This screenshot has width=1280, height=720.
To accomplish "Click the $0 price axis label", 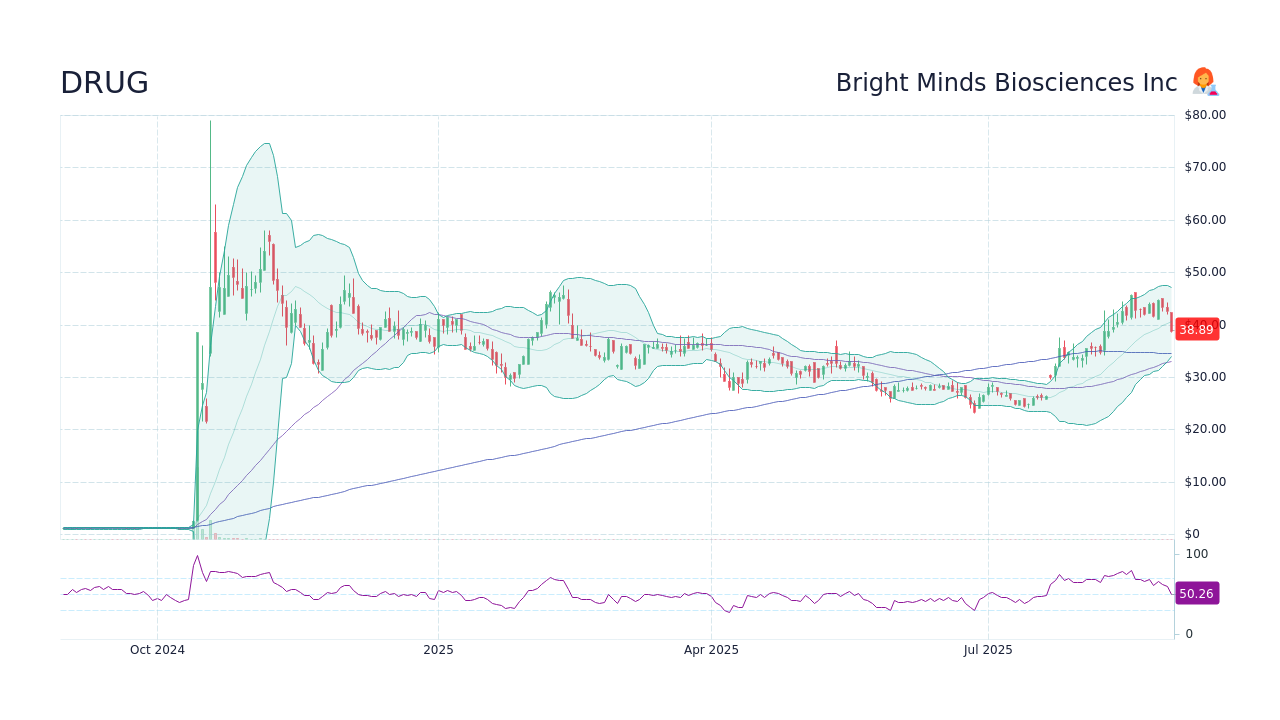I will 1192,534.
